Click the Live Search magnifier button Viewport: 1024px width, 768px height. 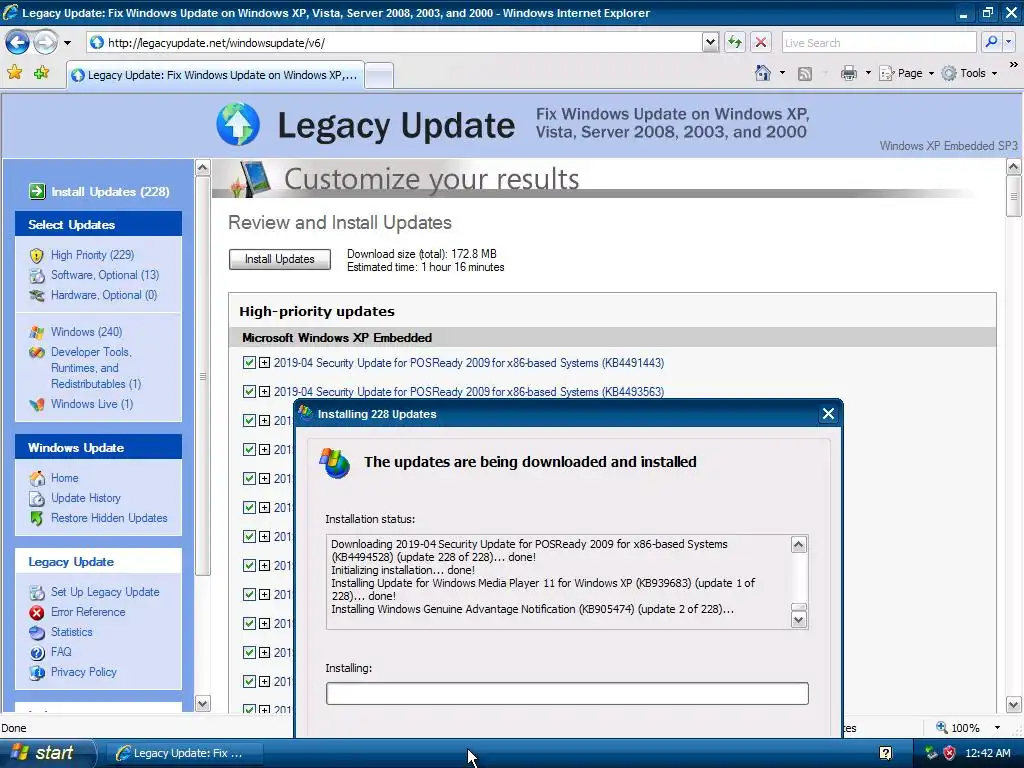991,42
